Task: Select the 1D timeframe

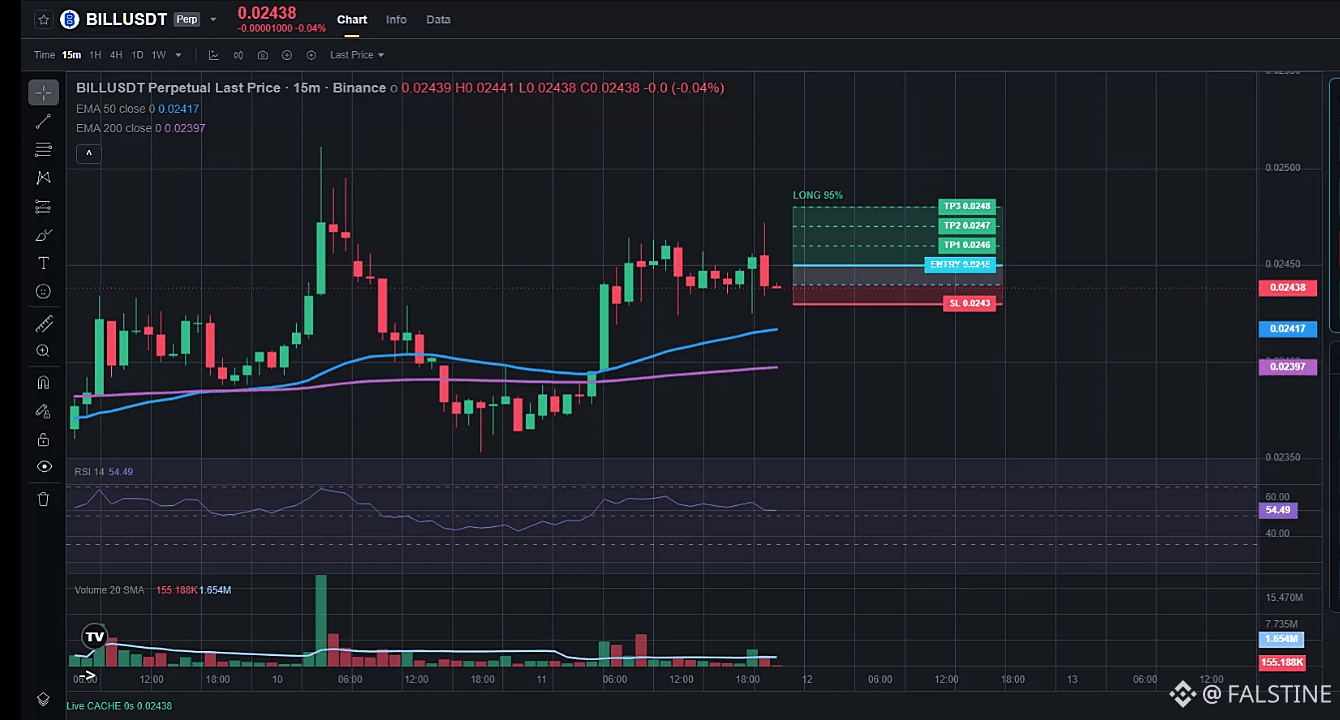Action: (137, 55)
